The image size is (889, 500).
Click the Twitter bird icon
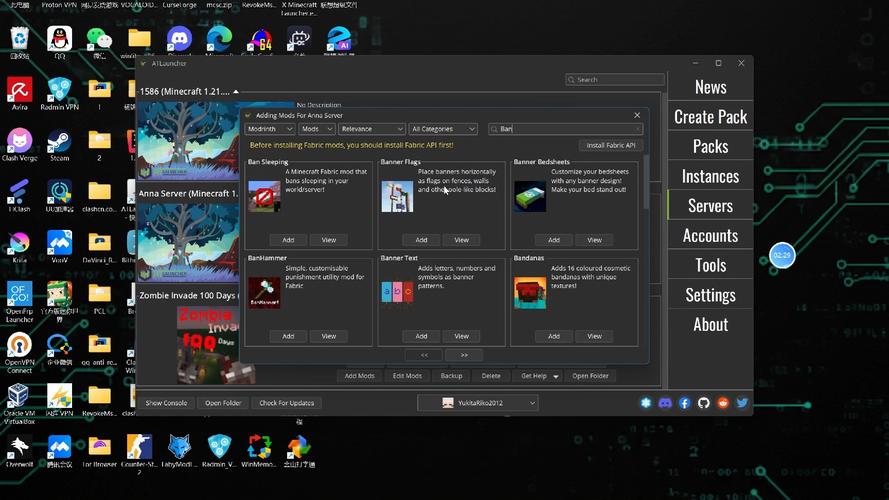pyautogui.click(x=742, y=403)
